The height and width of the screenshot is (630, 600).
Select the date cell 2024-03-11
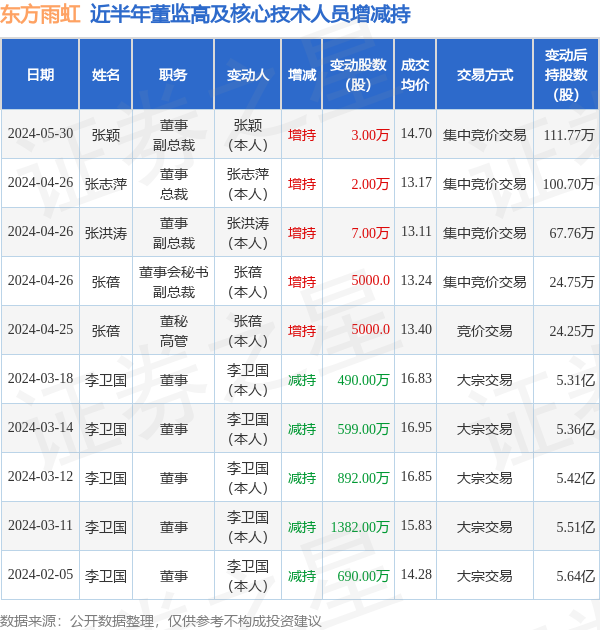pos(40,526)
